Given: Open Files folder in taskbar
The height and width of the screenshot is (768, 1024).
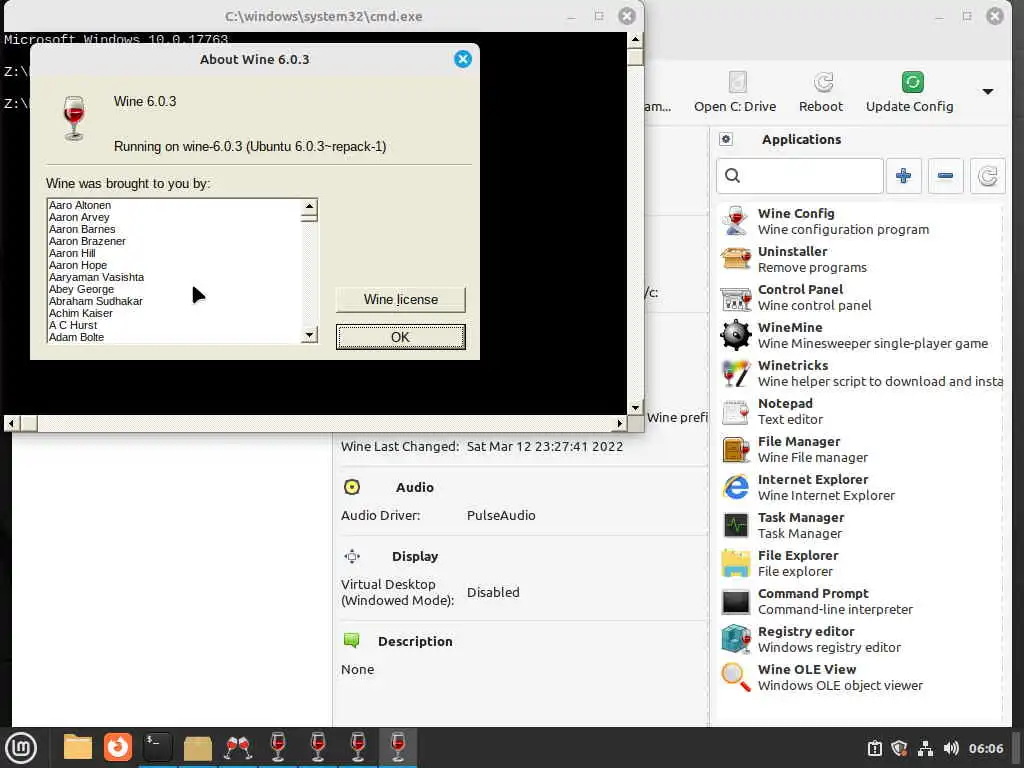Looking at the screenshot, I should pos(78,747).
